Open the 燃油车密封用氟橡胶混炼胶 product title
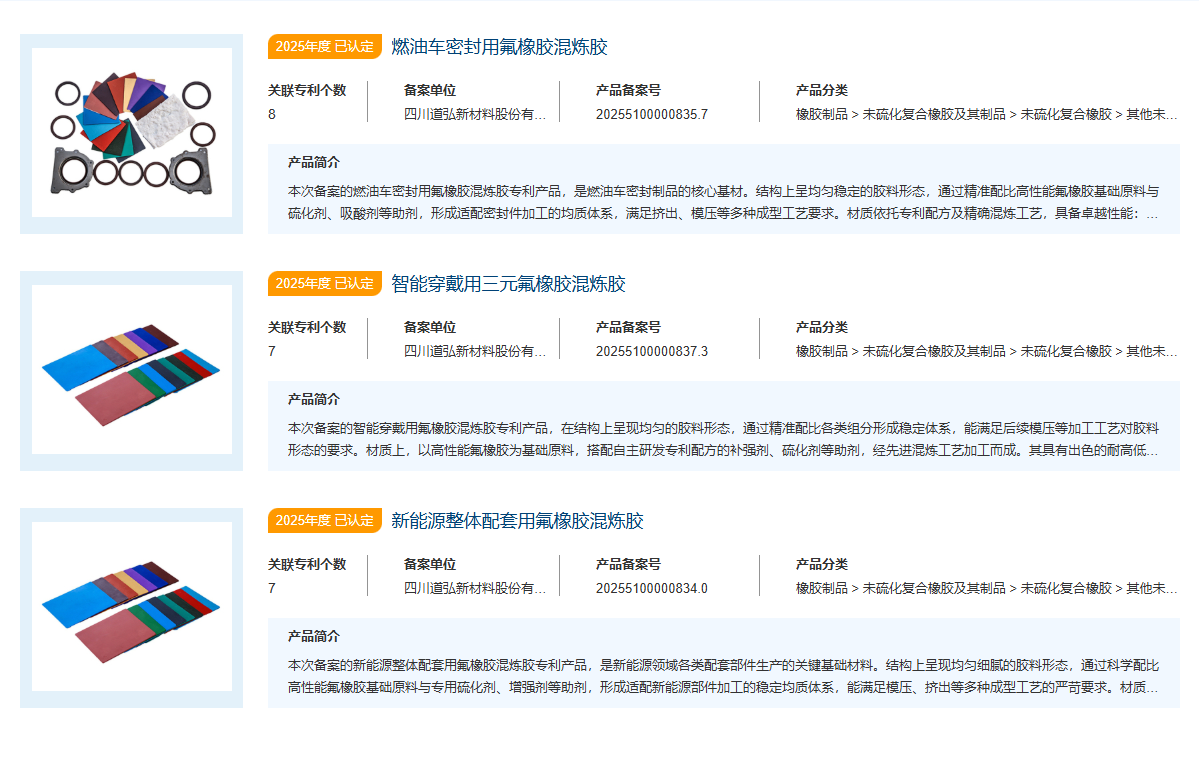1199x761 pixels. [499, 47]
